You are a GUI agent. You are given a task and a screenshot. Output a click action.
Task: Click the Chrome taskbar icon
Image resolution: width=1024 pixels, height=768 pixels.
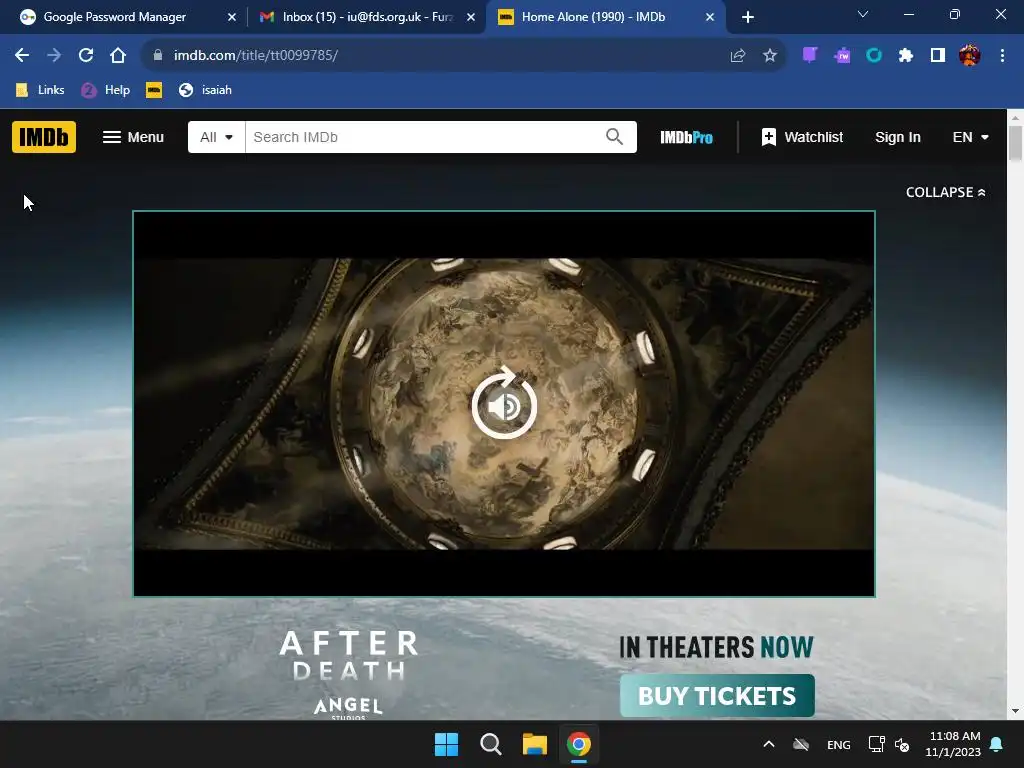click(579, 744)
